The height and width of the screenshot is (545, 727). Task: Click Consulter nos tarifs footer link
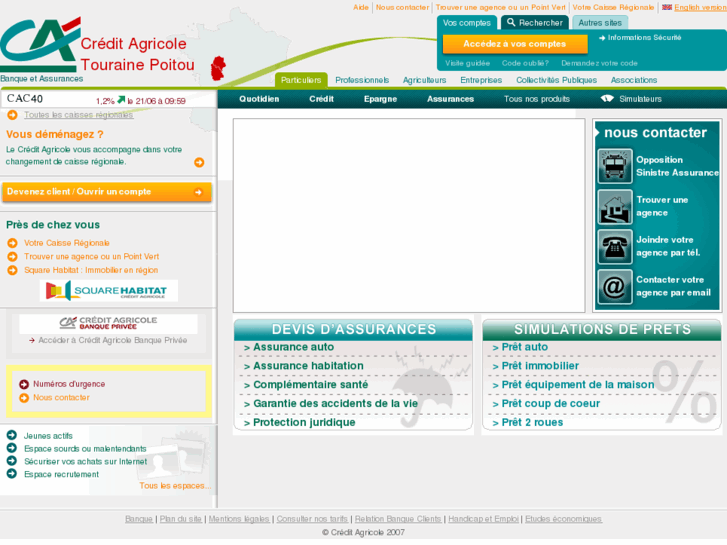[312, 519]
